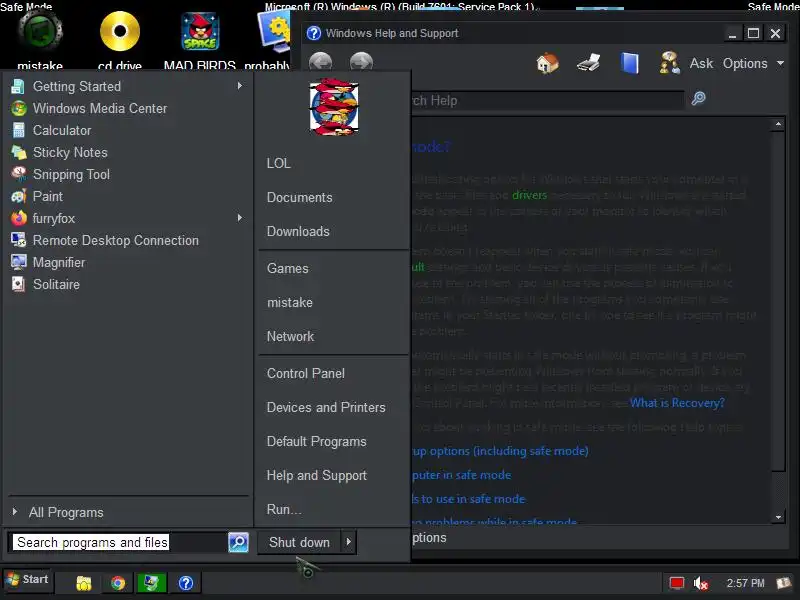The width and height of the screenshot is (800, 600).
Task: Open Documents from Start menu
Action: click(x=299, y=198)
